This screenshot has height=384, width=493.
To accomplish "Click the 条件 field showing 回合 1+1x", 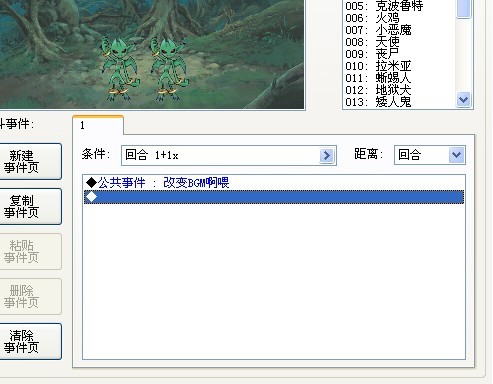I will 229,155.
